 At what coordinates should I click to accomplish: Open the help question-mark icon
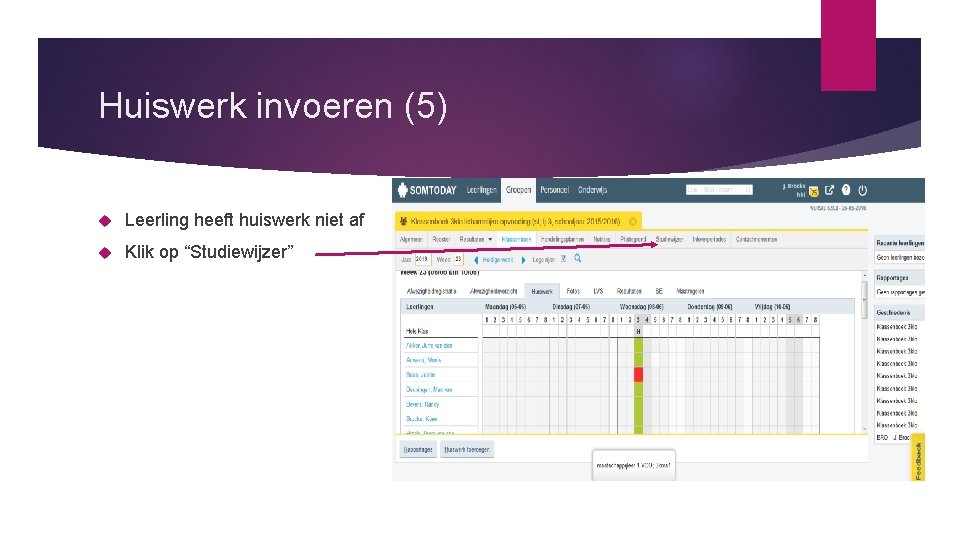coord(846,190)
